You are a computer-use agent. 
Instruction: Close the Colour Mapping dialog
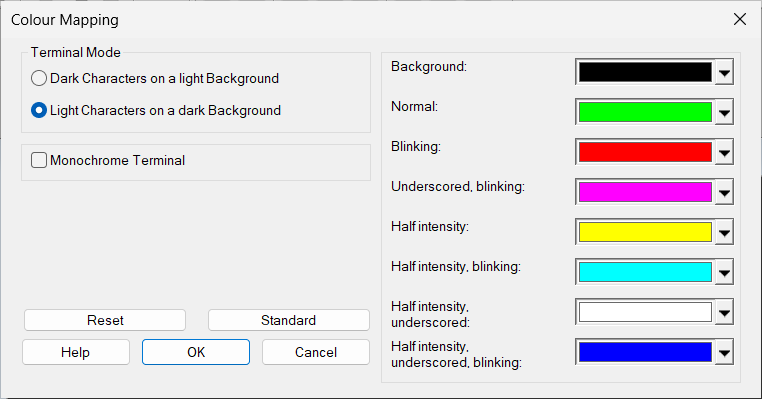click(x=740, y=19)
